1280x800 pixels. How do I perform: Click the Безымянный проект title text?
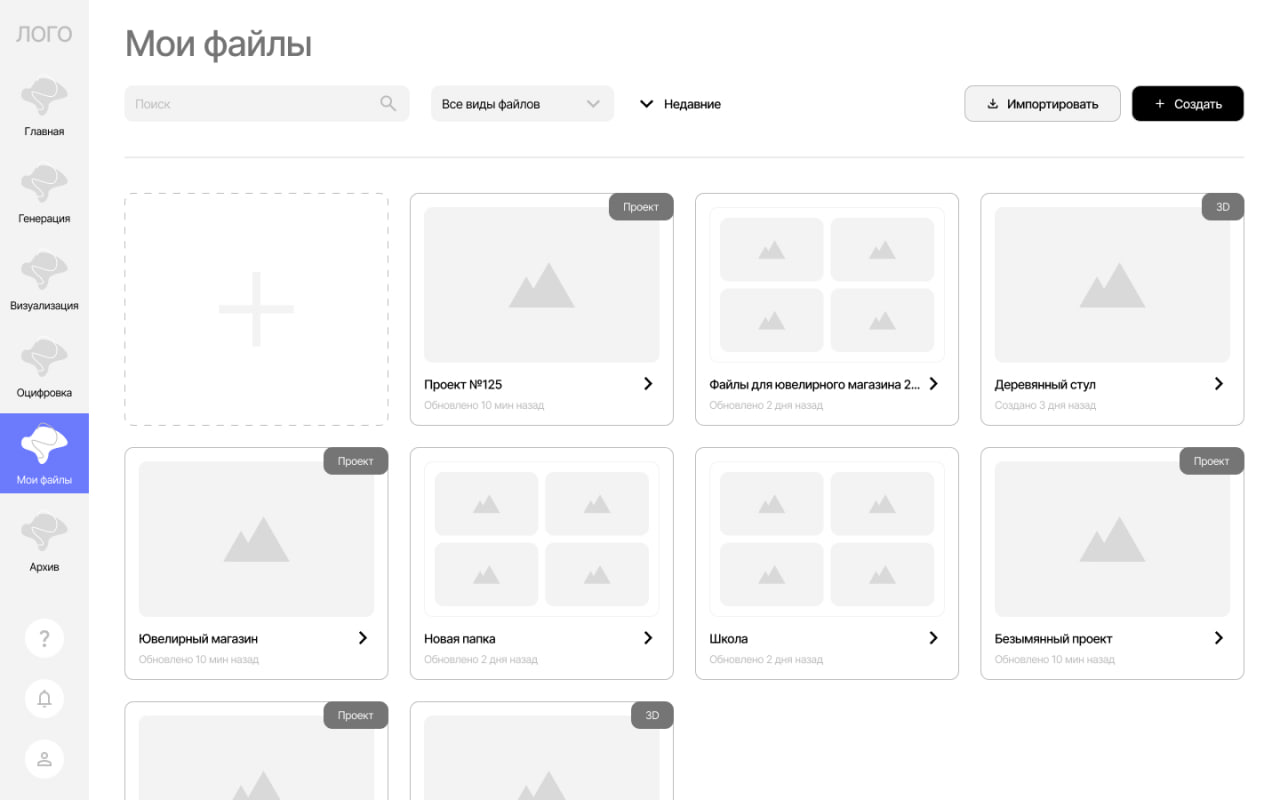(x=1053, y=638)
